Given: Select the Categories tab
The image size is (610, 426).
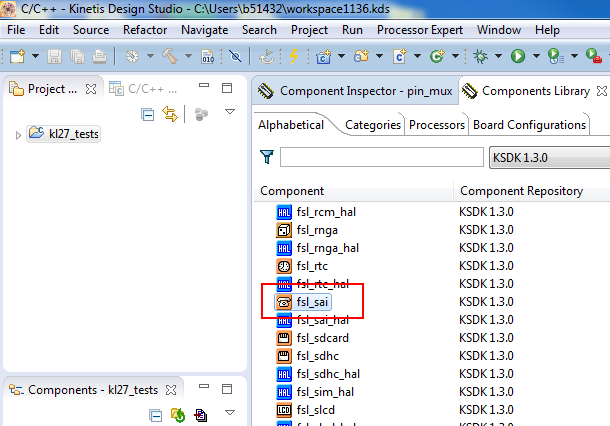Looking at the screenshot, I should 373,125.
